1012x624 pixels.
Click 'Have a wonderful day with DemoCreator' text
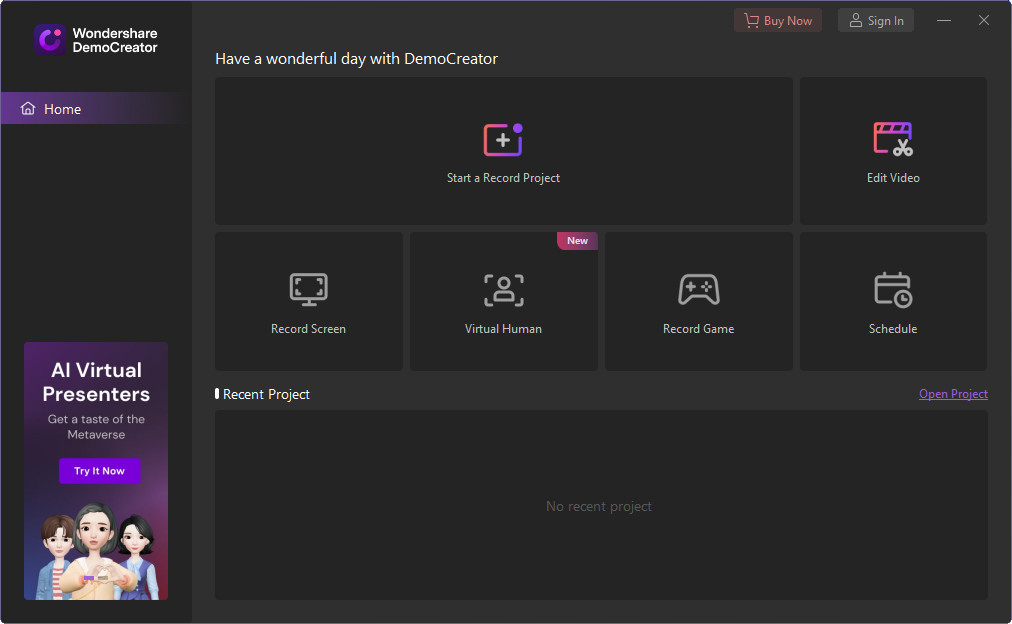point(356,59)
